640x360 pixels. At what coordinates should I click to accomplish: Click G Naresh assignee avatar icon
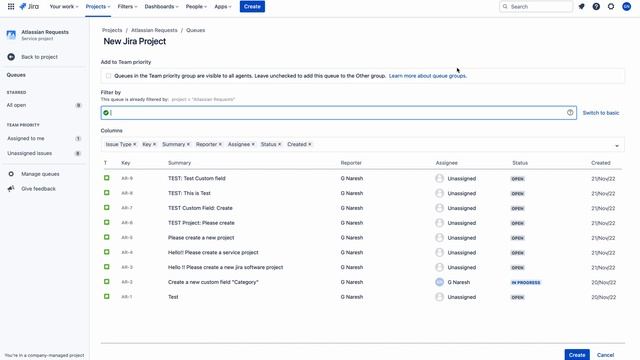click(439, 282)
